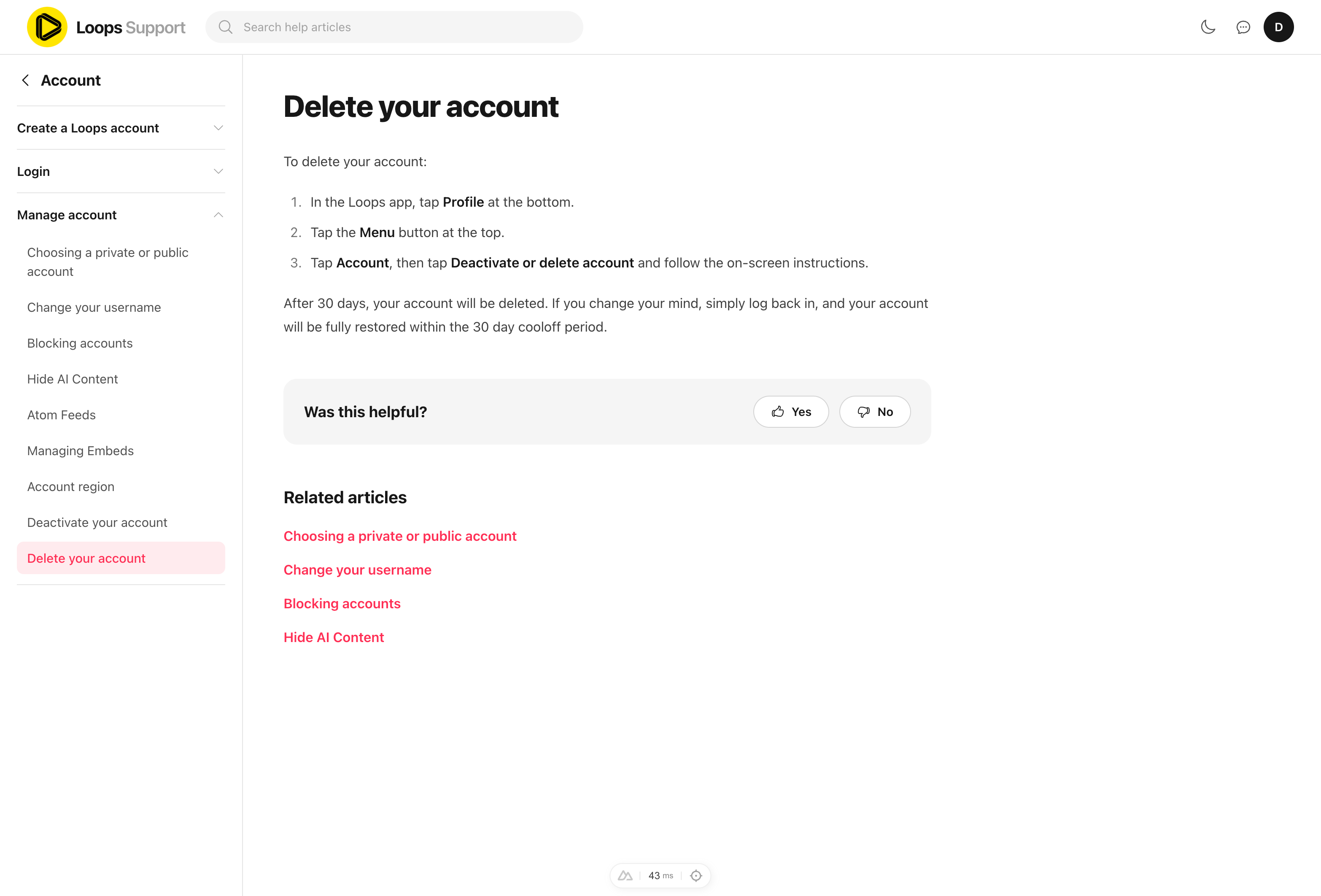Open Atom Feeds in the sidebar
This screenshot has height=896, width=1321.
(x=62, y=415)
